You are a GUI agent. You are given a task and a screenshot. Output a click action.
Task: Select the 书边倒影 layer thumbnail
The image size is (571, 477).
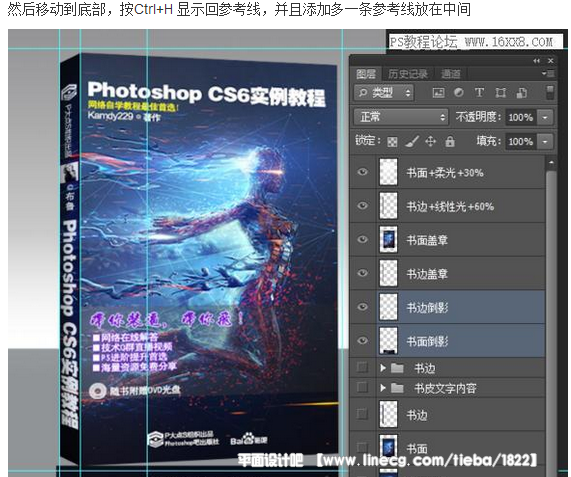[x=388, y=307]
